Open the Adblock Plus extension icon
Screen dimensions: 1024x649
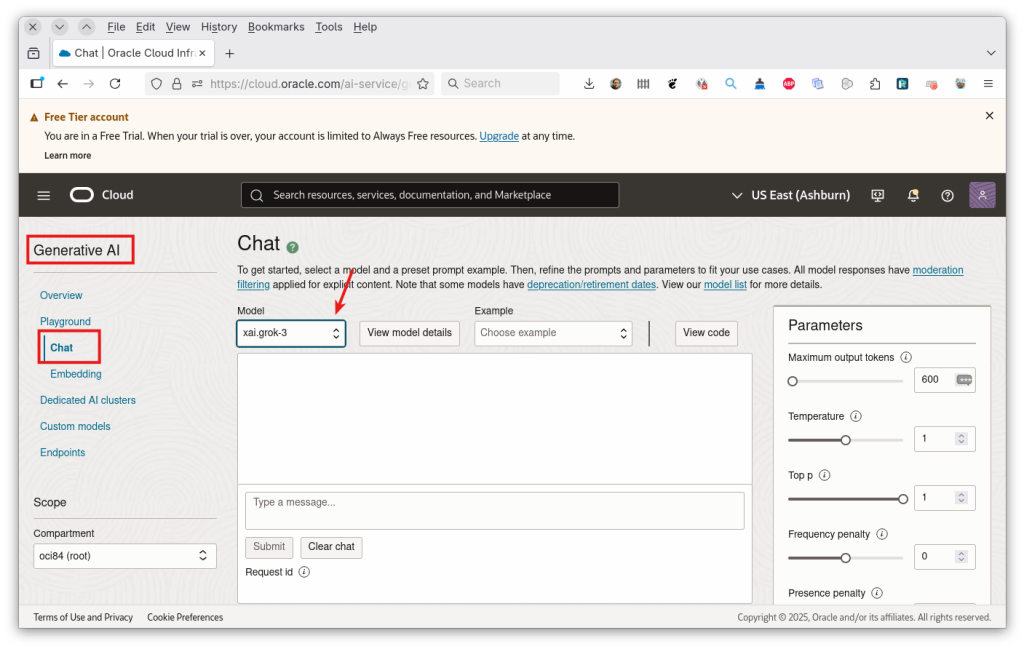pos(789,84)
